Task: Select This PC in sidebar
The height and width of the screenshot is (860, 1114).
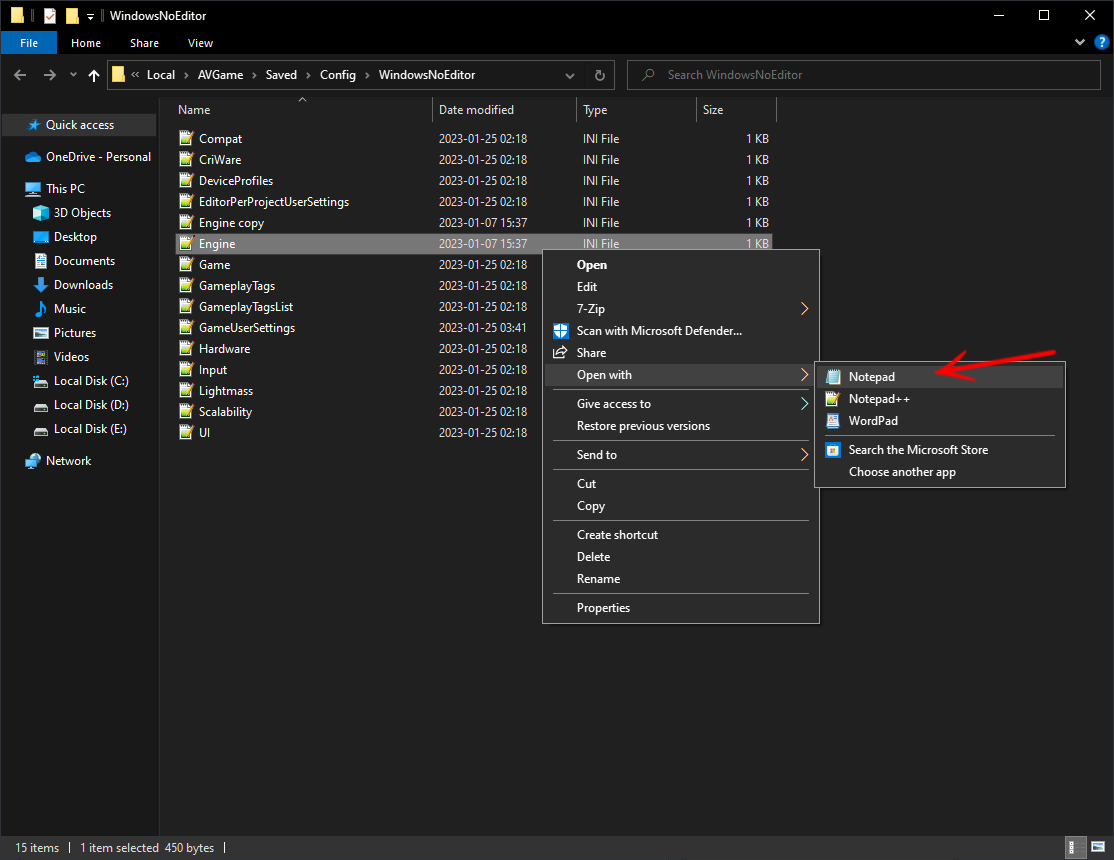Action: coord(55,188)
